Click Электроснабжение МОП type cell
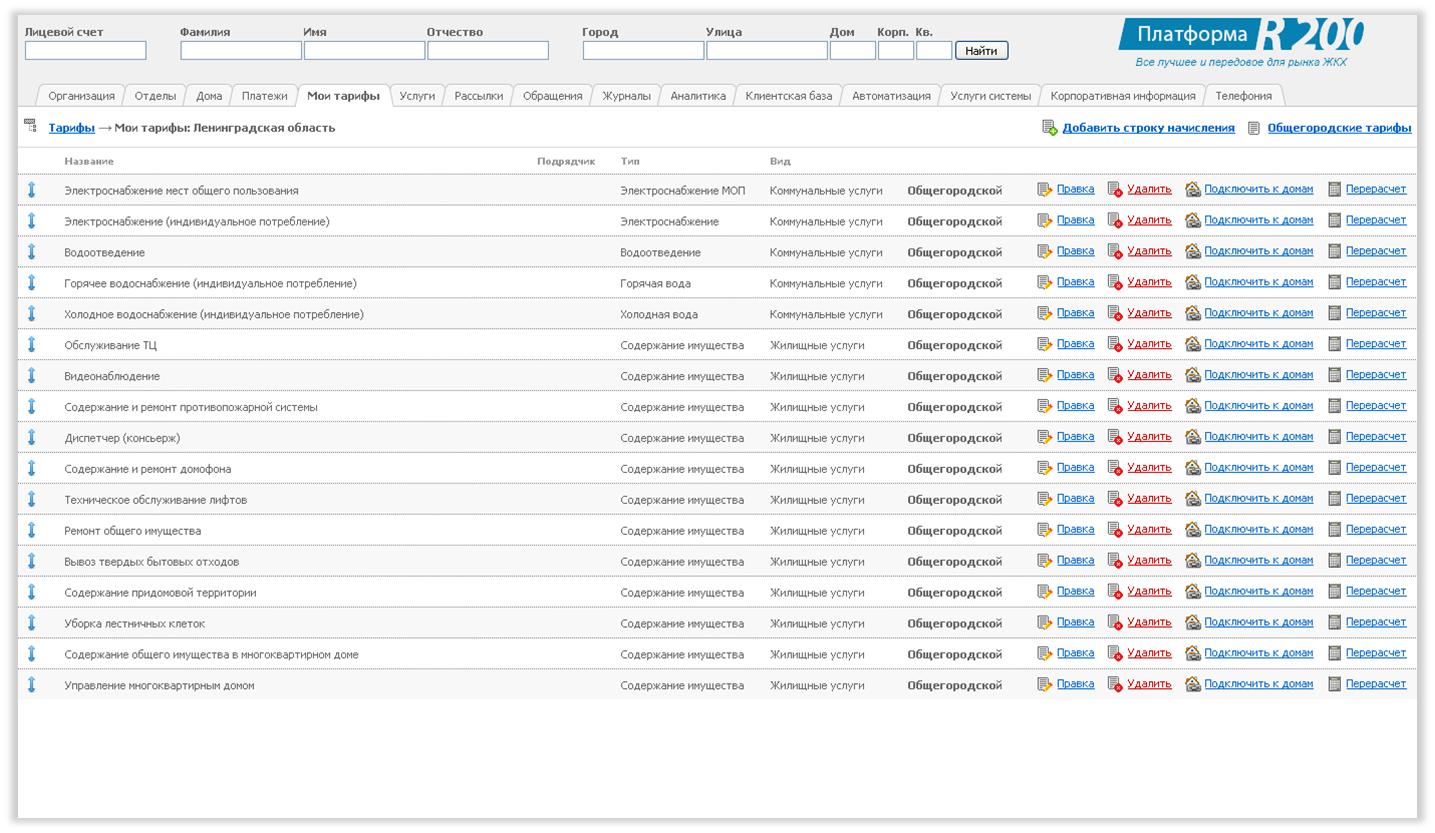The height and width of the screenshot is (833, 1435). [x=683, y=190]
